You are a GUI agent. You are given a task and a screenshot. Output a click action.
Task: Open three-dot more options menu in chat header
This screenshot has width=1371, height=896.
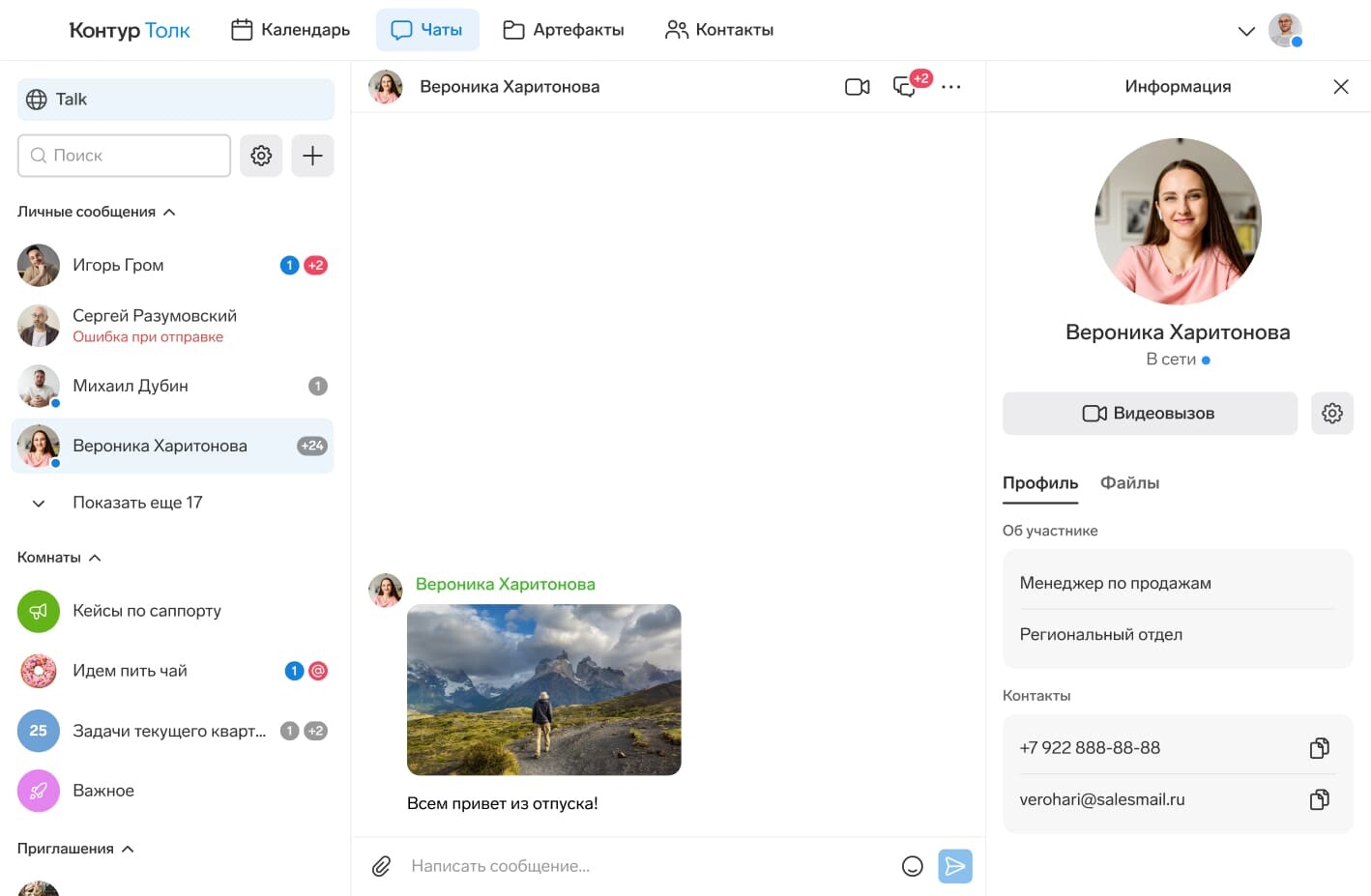pos(951,87)
